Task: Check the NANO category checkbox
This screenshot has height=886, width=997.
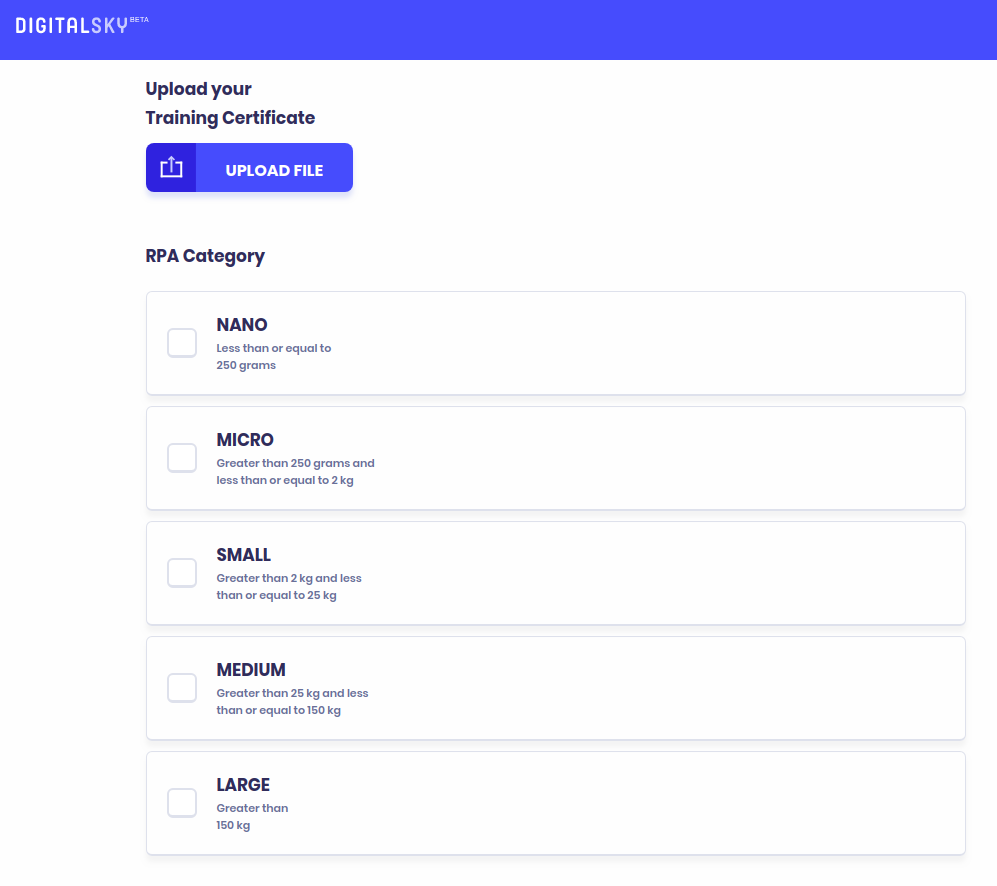Action: (x=182, y=343)
